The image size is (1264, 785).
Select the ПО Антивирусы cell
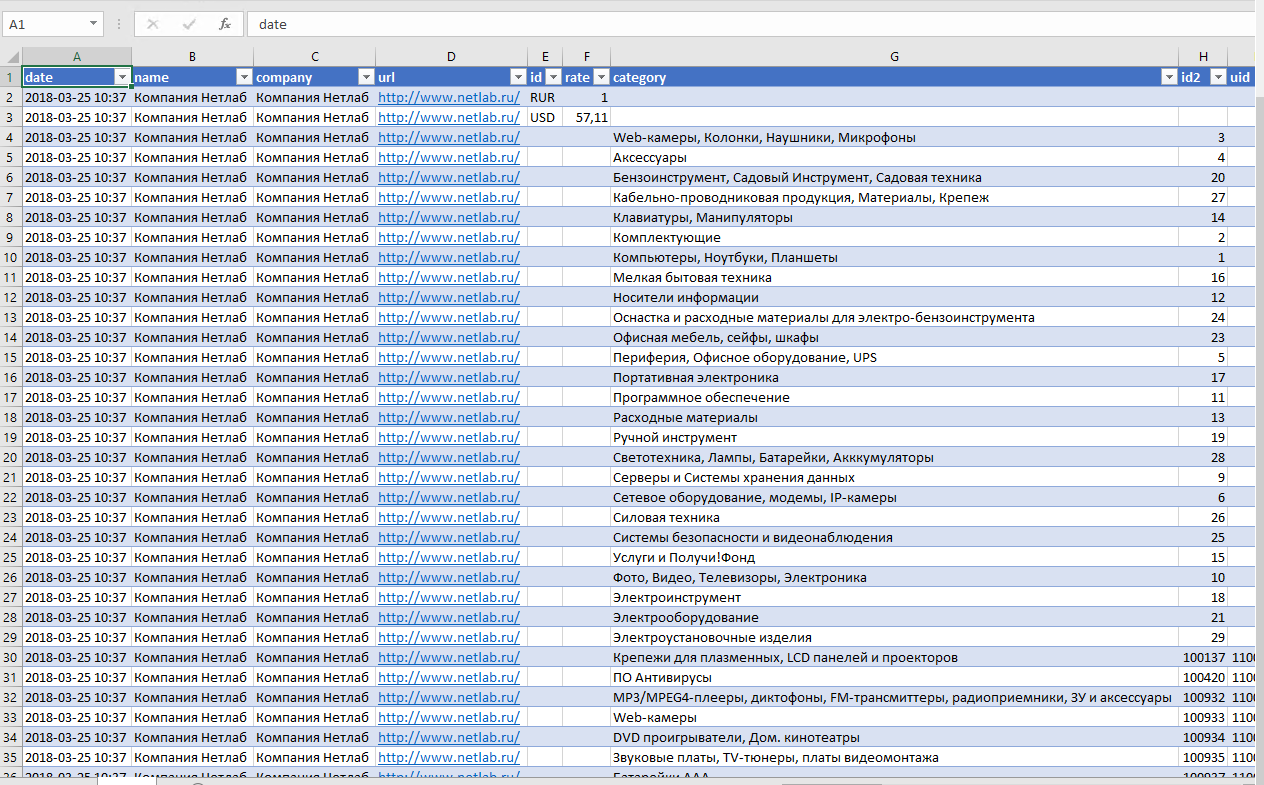(894, 677)
